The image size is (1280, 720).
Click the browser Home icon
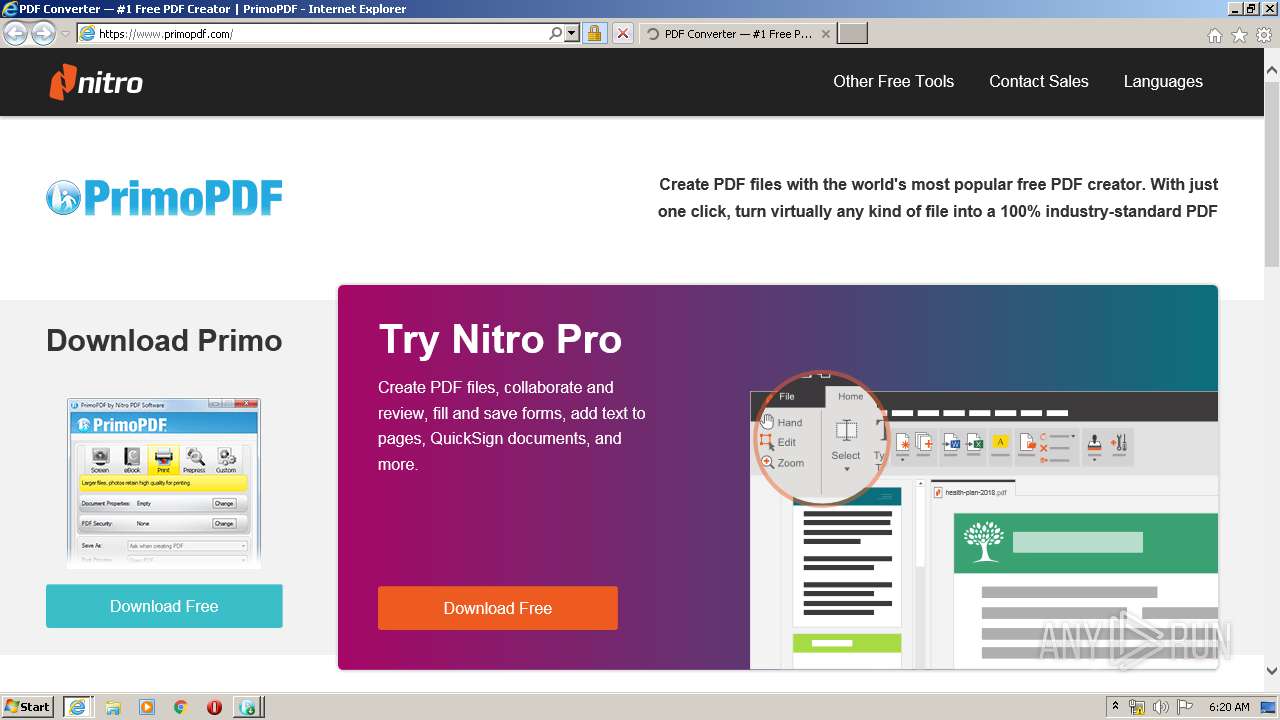pos(1214,35)
